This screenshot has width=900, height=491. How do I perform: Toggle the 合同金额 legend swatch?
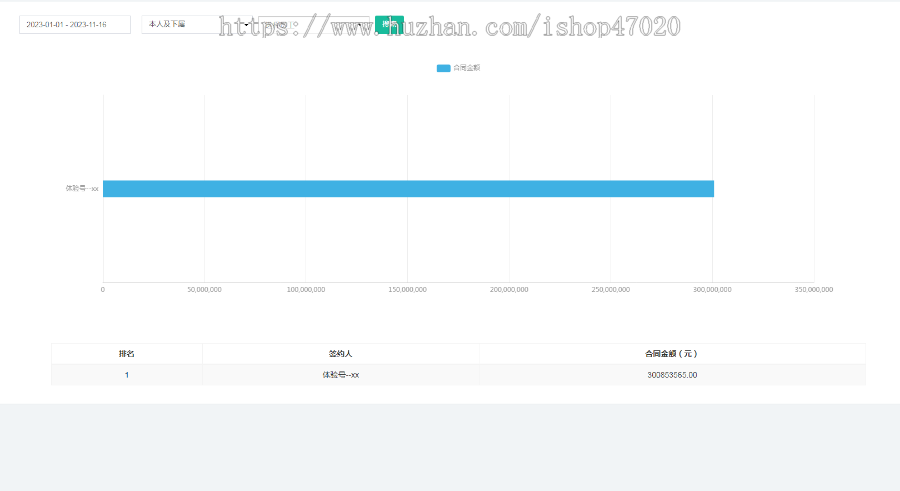point(443,68)
